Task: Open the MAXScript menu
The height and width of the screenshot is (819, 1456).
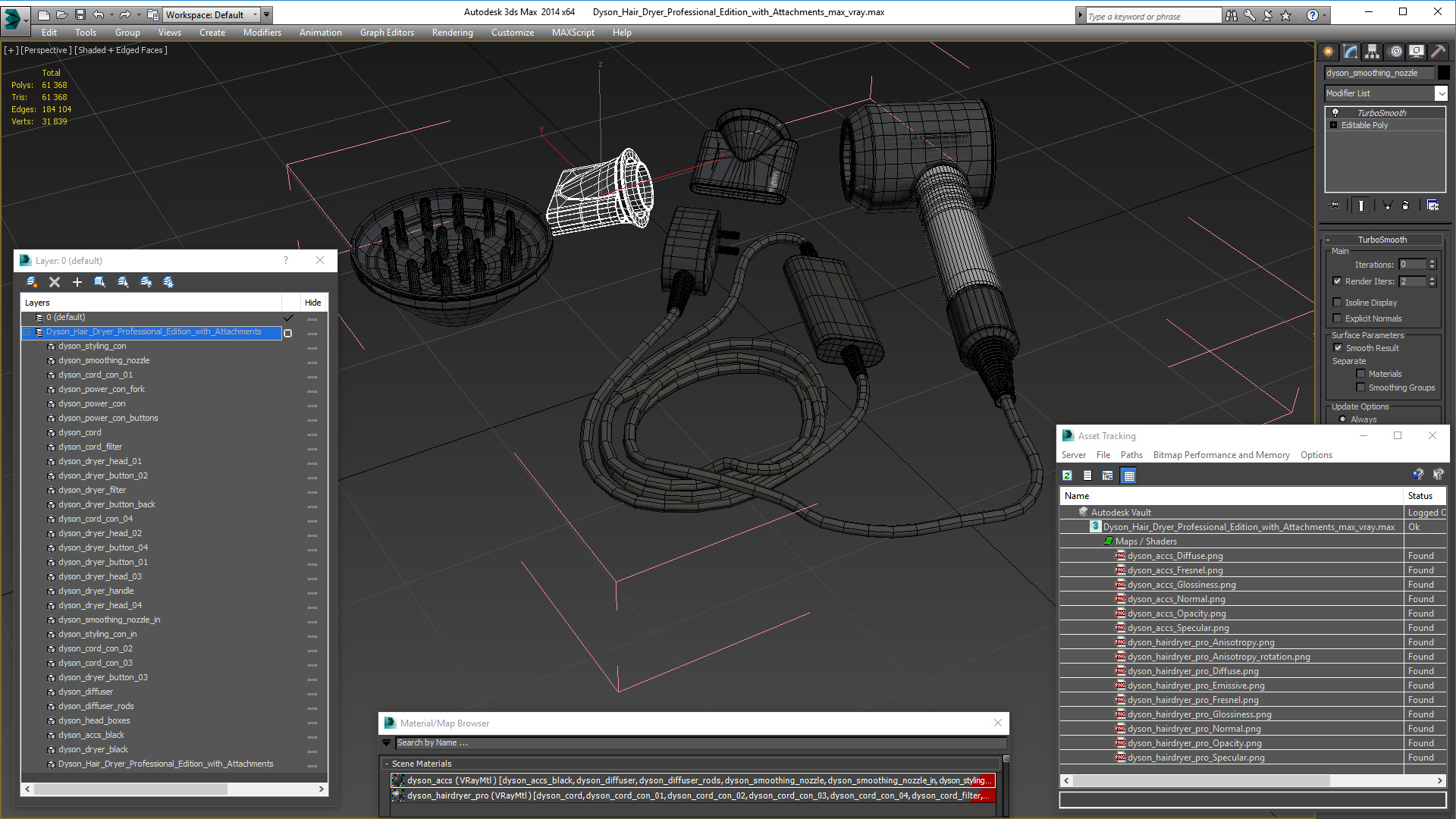Action: coord(573,33)
